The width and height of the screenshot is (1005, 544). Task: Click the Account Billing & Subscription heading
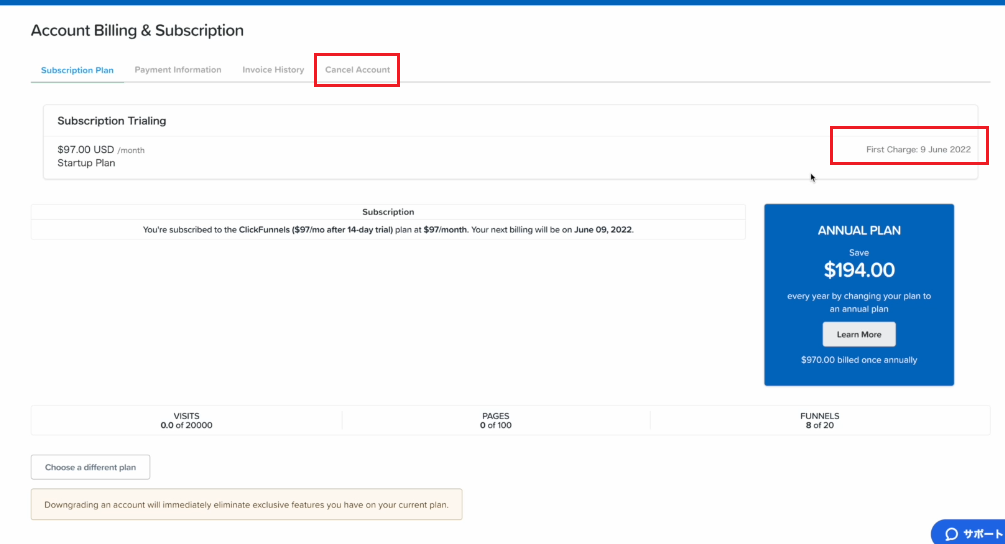(x=137, y=30)
